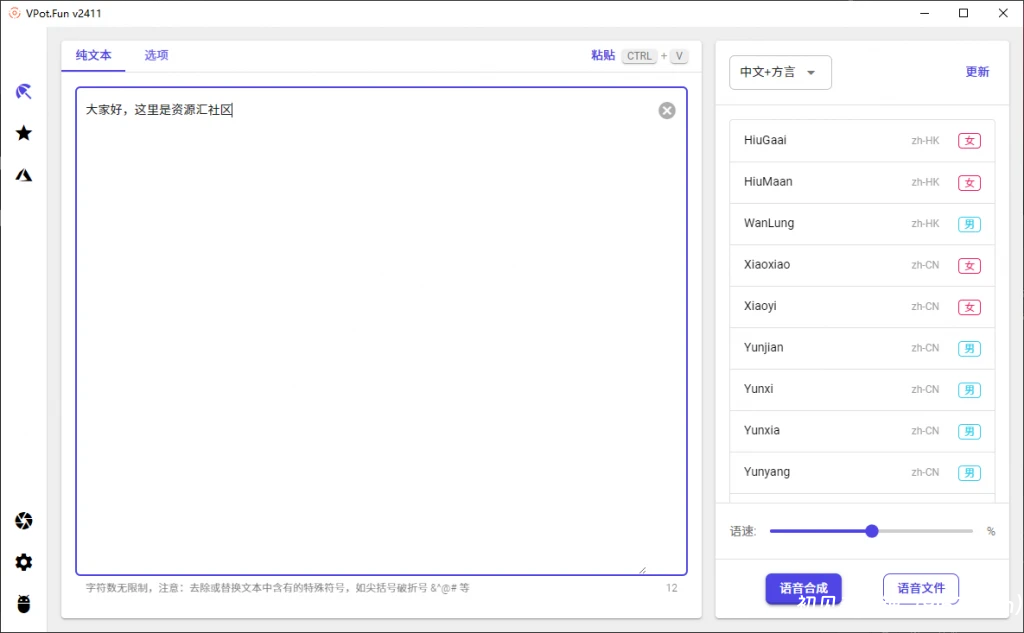Switch to the 纯文本 tab
1024x633 pixels.
pos(93,56)
